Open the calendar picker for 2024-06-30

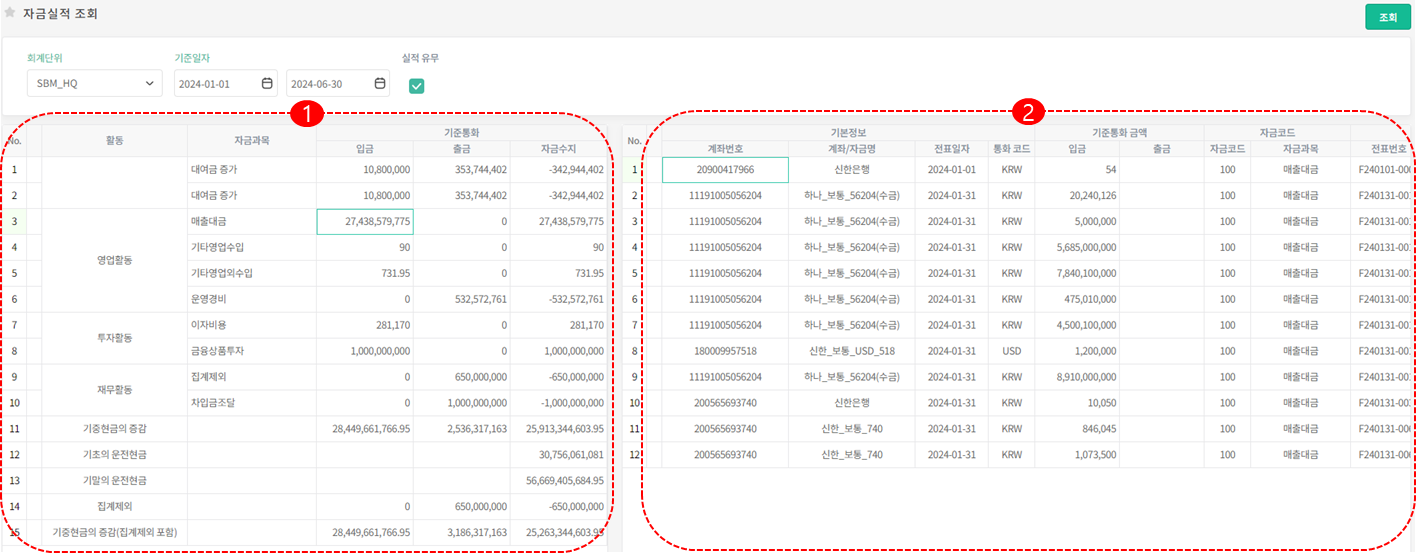tap(380, 84)
